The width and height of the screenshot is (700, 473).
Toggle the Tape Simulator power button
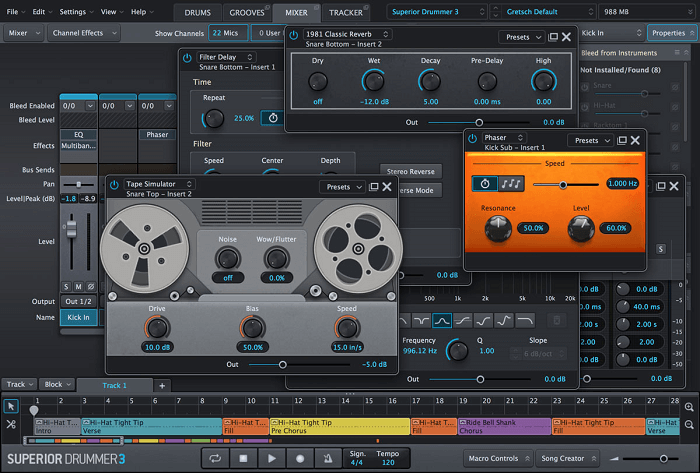tap(114, 184)
